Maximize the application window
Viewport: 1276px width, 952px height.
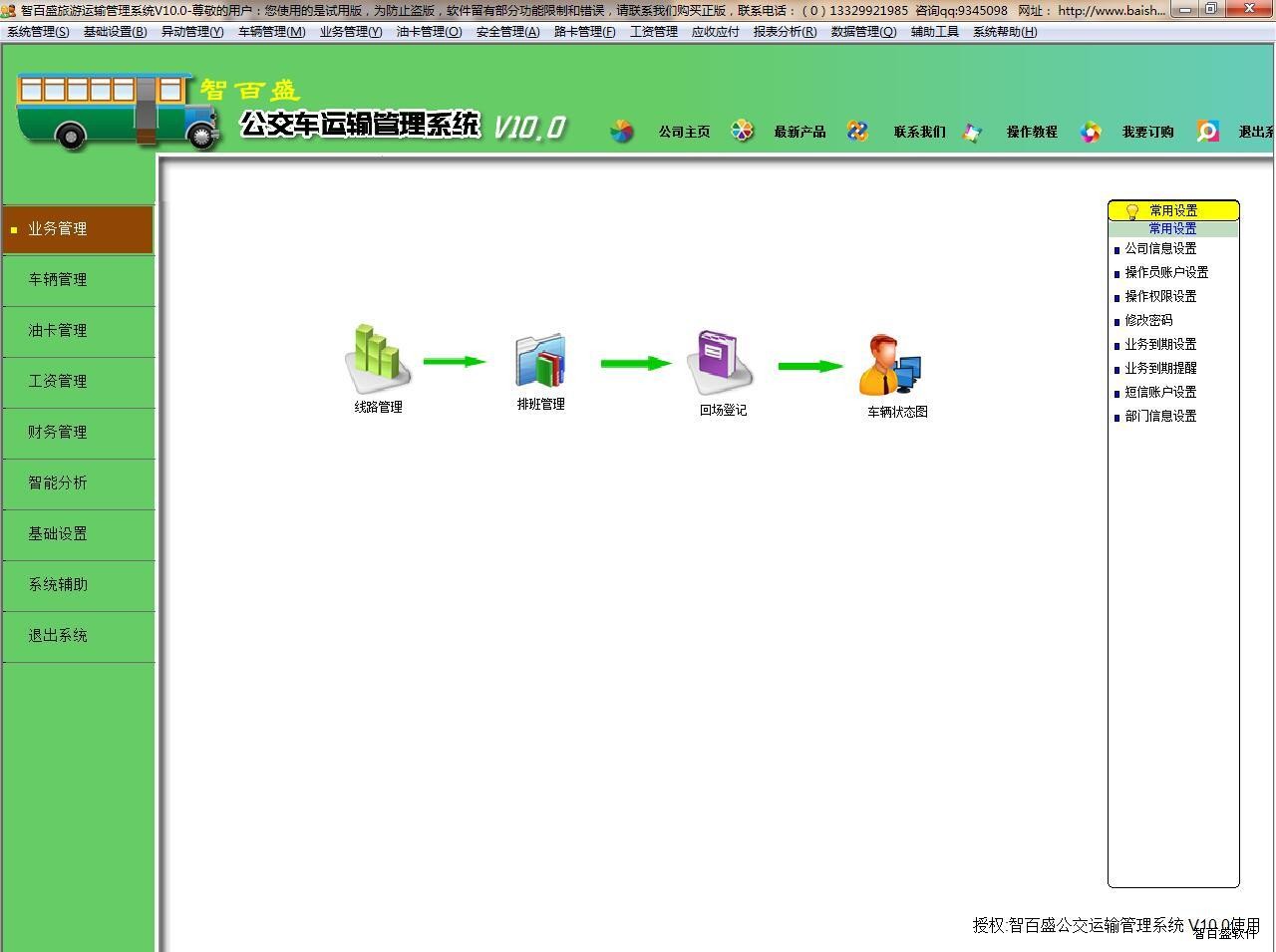(x=1211, y=9)
